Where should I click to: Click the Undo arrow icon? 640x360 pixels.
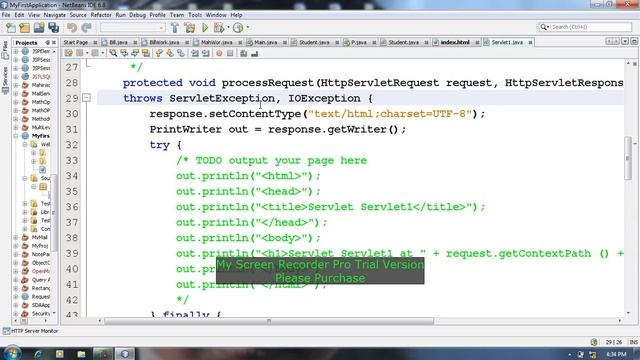(x=72, y=28)
